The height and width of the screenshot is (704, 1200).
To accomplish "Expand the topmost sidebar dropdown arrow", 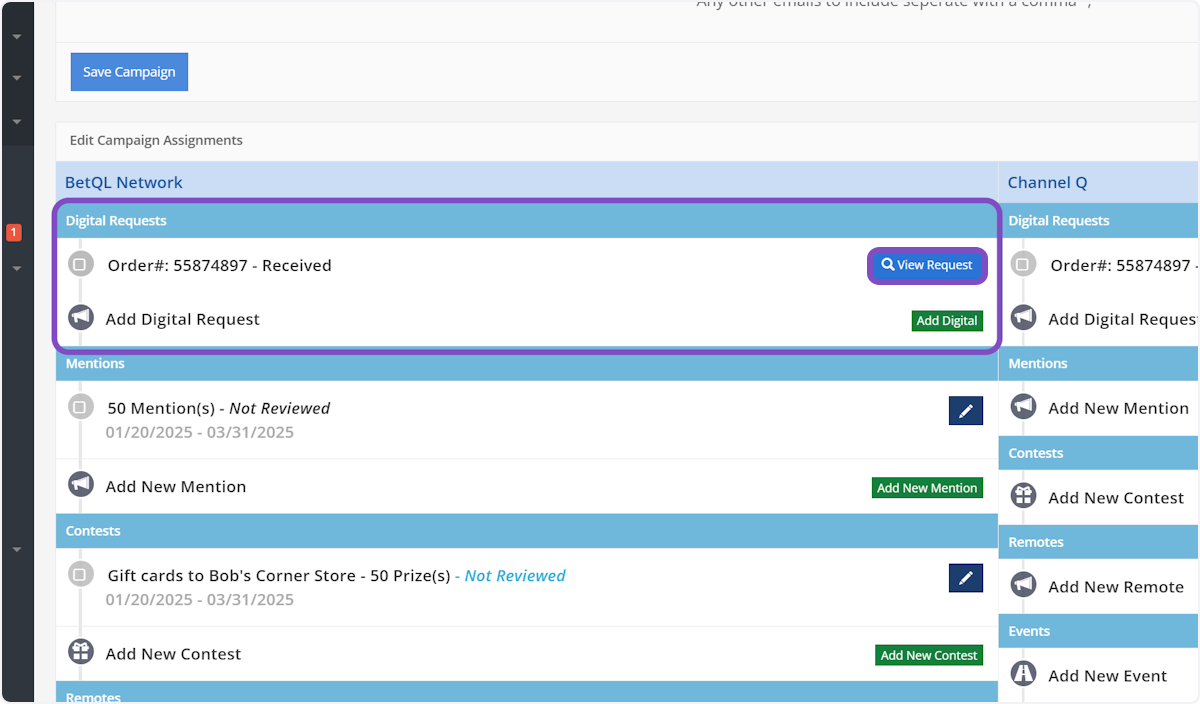I will pyautogui.click(x=17, y=37).
